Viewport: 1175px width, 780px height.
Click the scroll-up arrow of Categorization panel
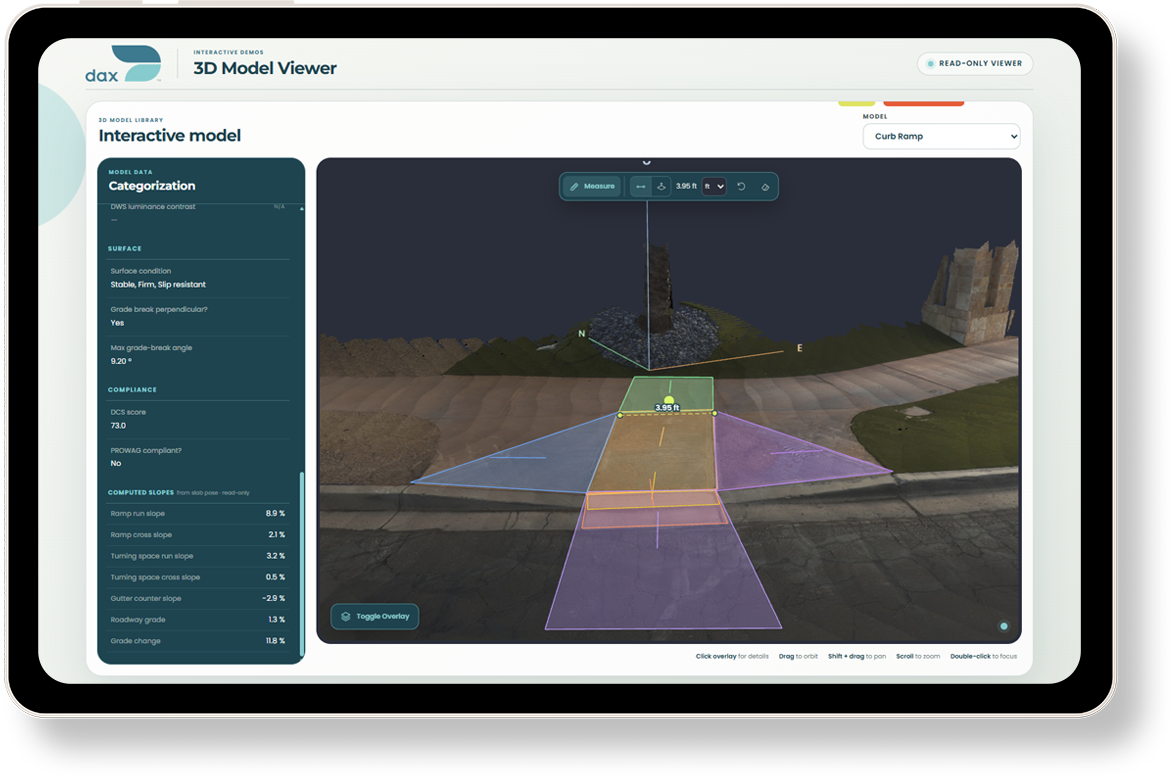(302, 209)
